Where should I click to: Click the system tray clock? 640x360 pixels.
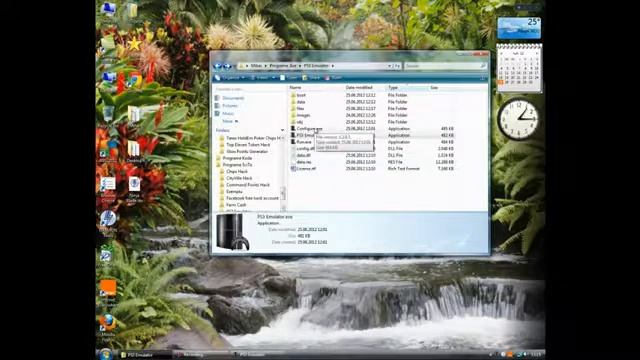click(536, 355)
